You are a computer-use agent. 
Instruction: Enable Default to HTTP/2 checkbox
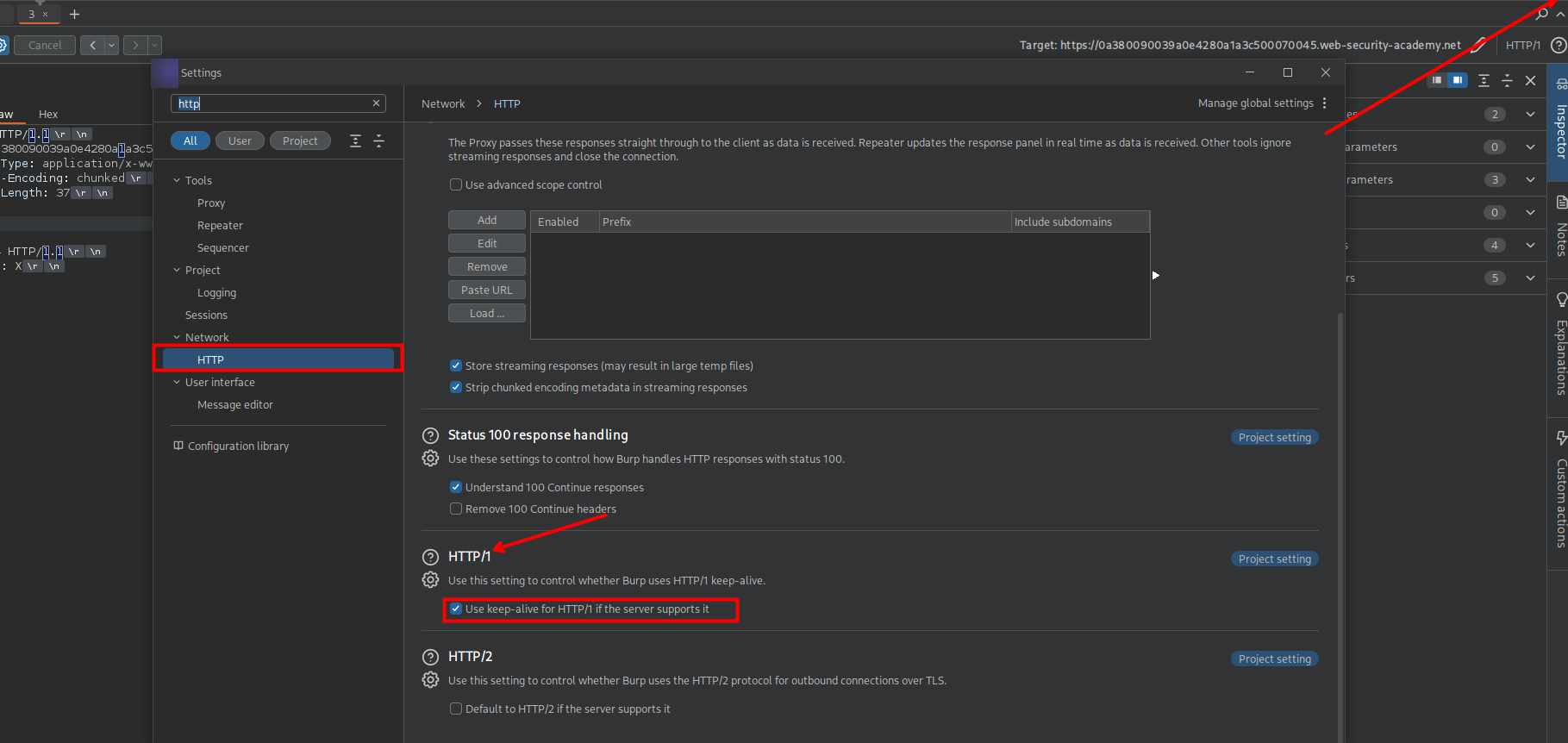456,709
